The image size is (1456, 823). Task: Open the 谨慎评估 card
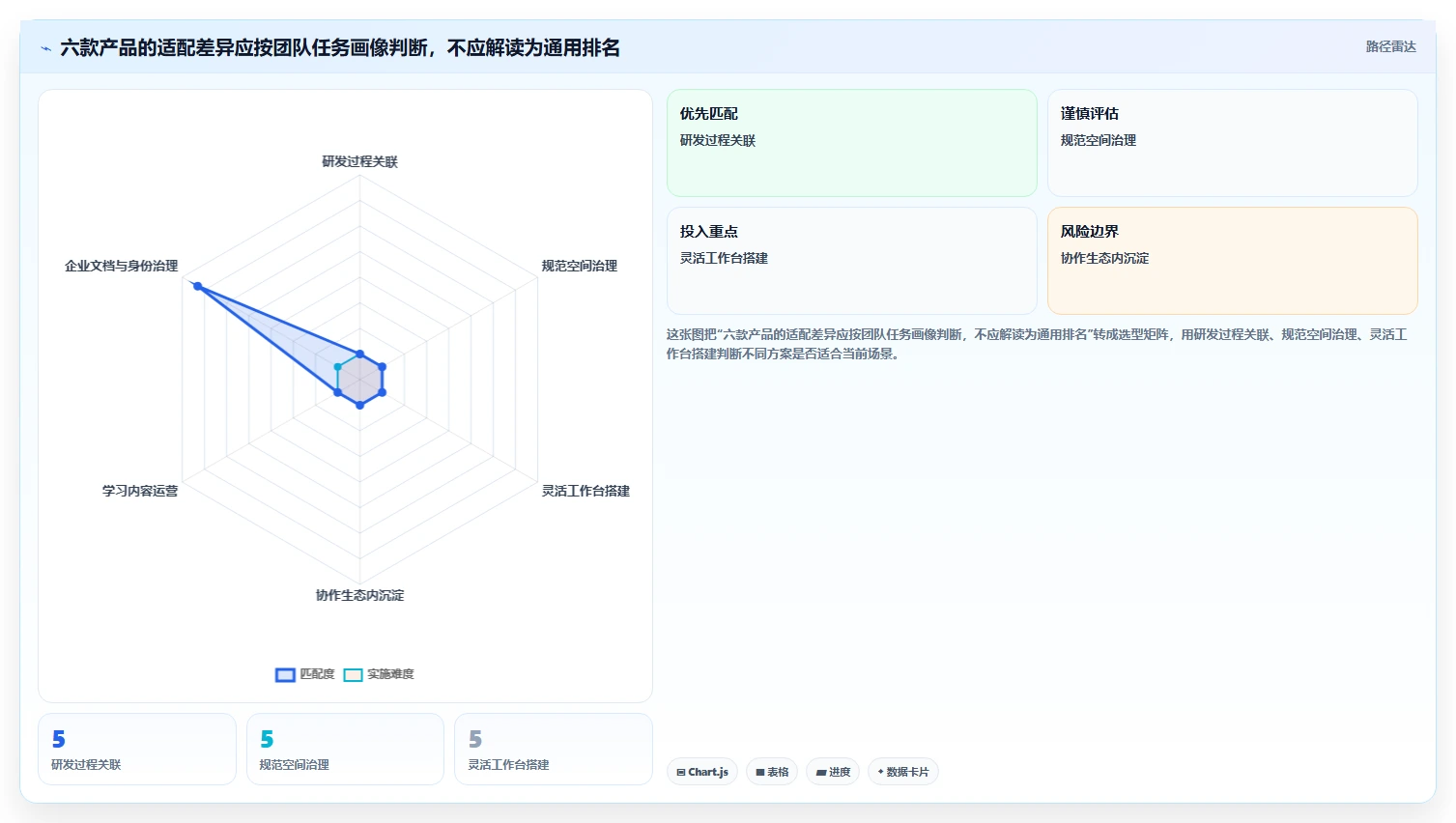point(1232,143)
